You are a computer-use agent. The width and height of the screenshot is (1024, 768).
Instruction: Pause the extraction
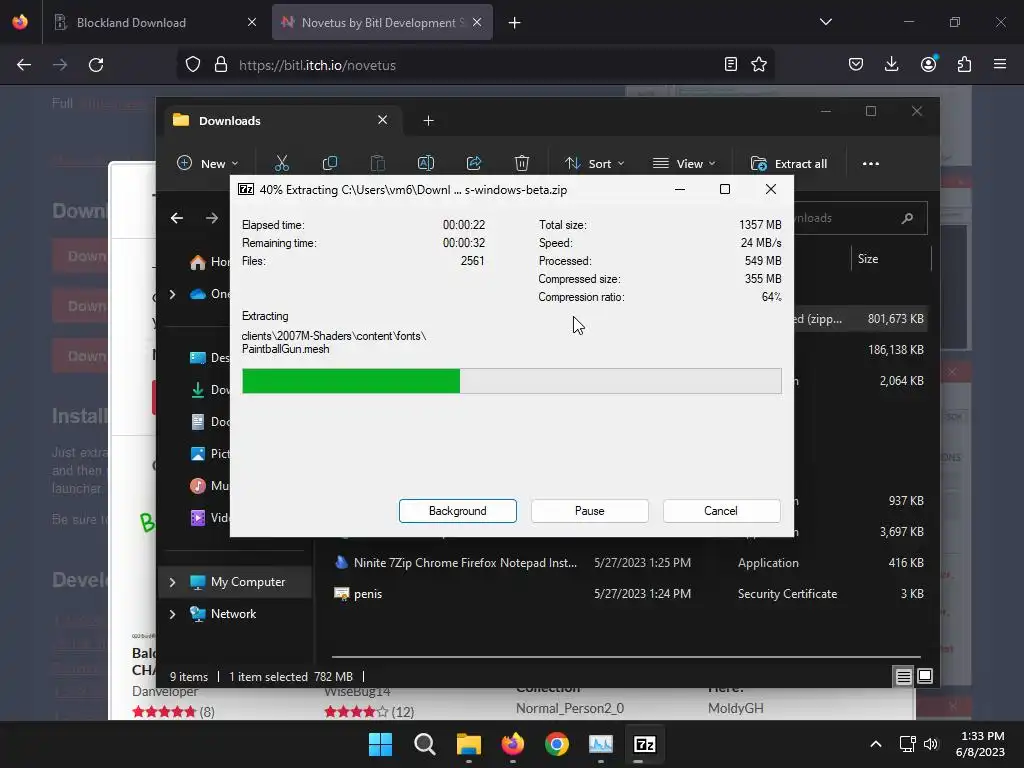[x=589, y=511]
